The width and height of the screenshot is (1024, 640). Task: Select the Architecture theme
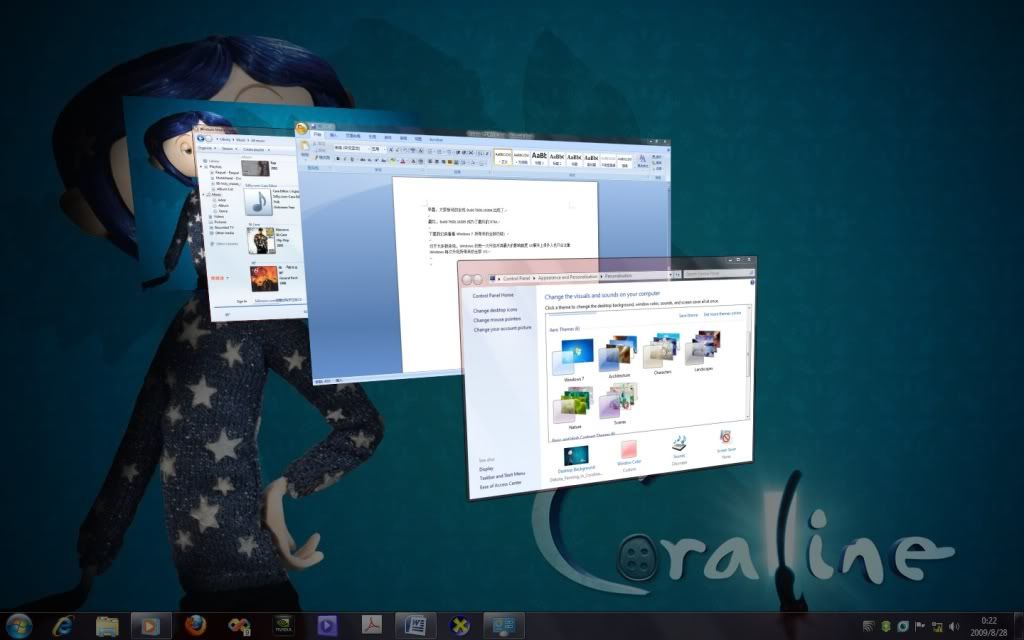[x=617, y=355]
